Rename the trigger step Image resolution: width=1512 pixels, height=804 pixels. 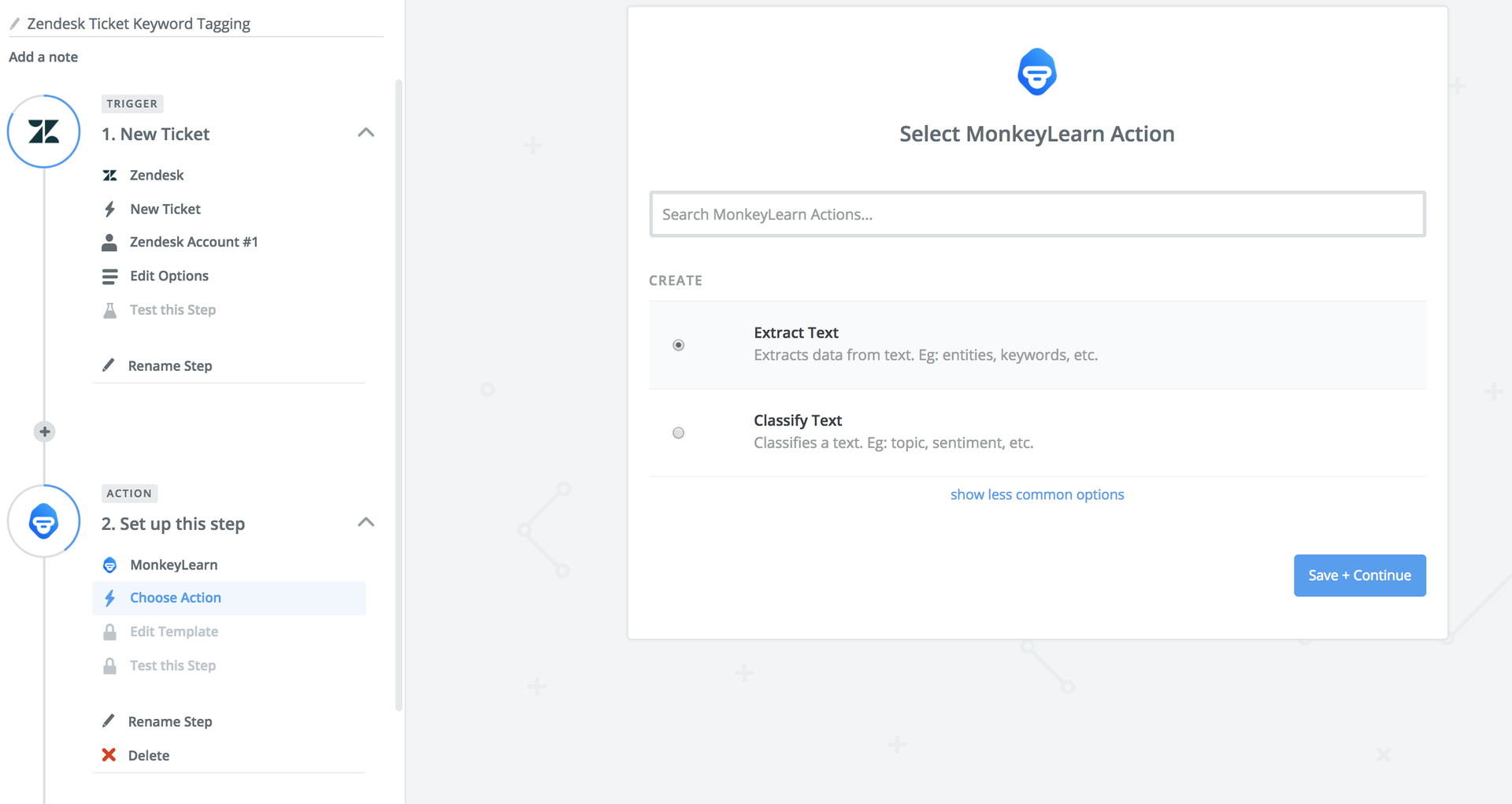click(170, 366)
